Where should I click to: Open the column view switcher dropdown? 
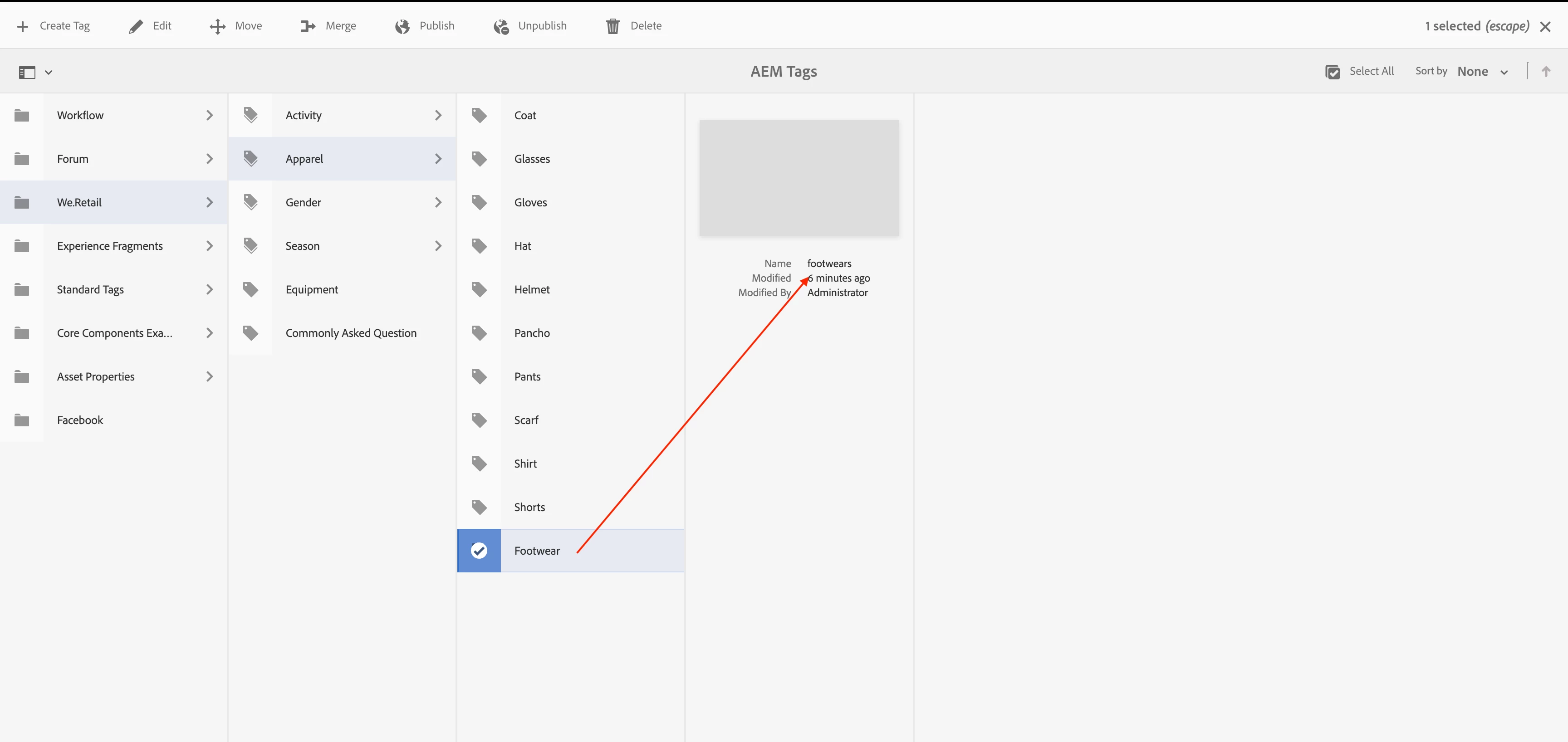(x=35, y=73)
